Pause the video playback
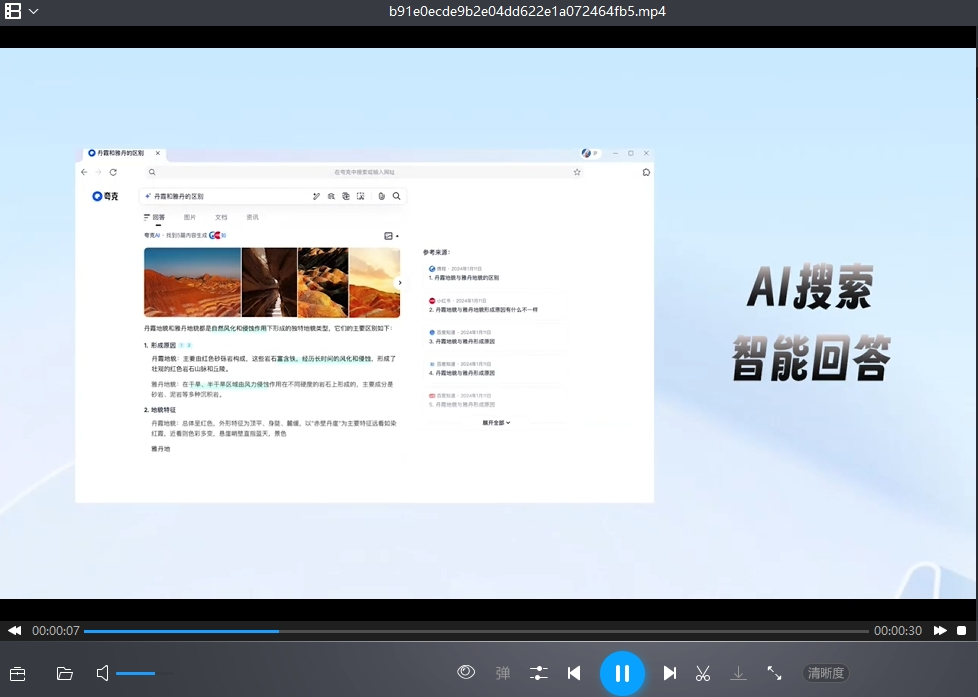 click(623, 673)
